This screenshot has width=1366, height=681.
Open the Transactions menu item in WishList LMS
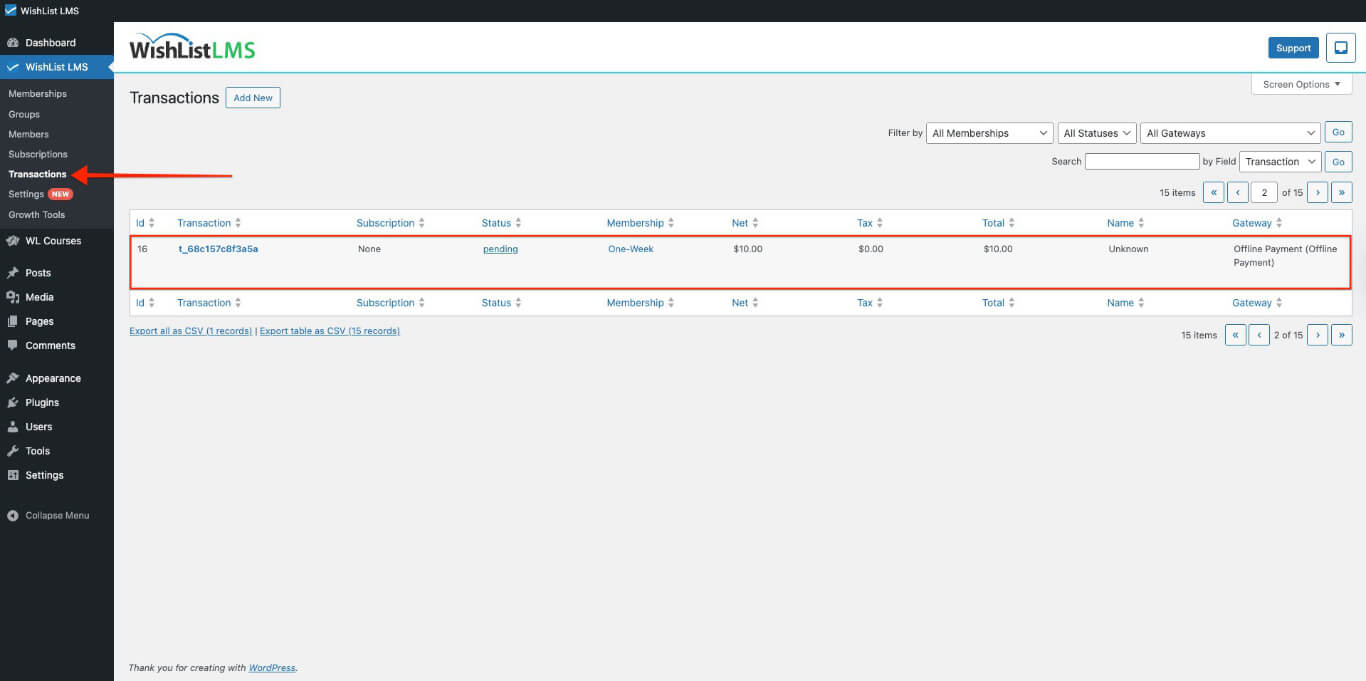pyautogui.click(x=38, y=173)
